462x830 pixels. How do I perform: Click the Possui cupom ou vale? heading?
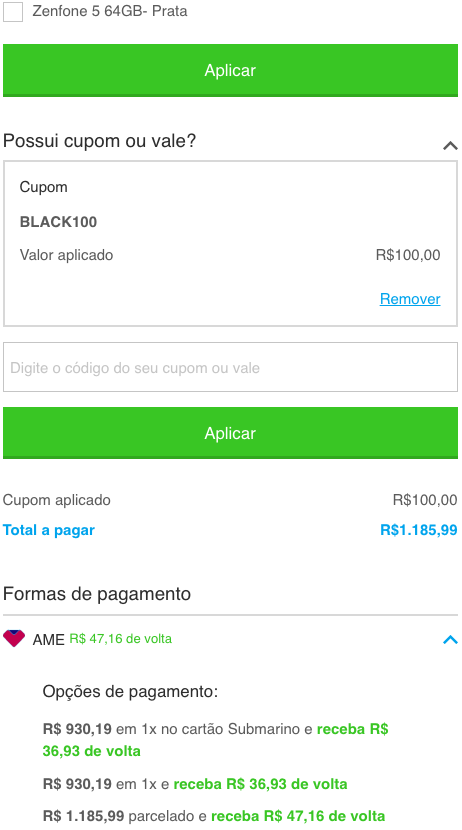(x=99, y=141)
